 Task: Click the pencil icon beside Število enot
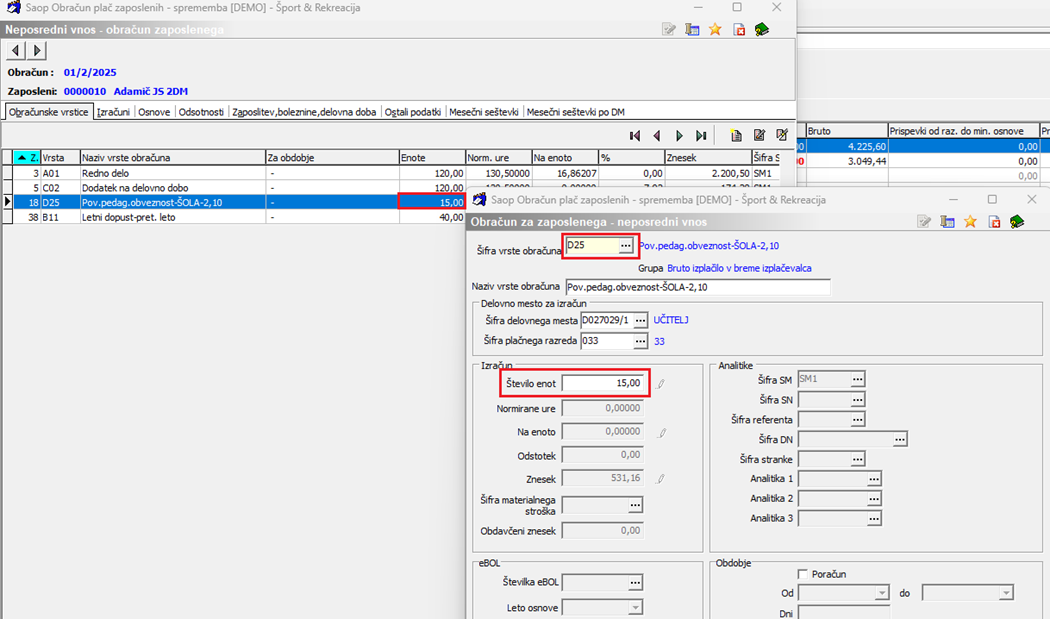pos(661,383)
